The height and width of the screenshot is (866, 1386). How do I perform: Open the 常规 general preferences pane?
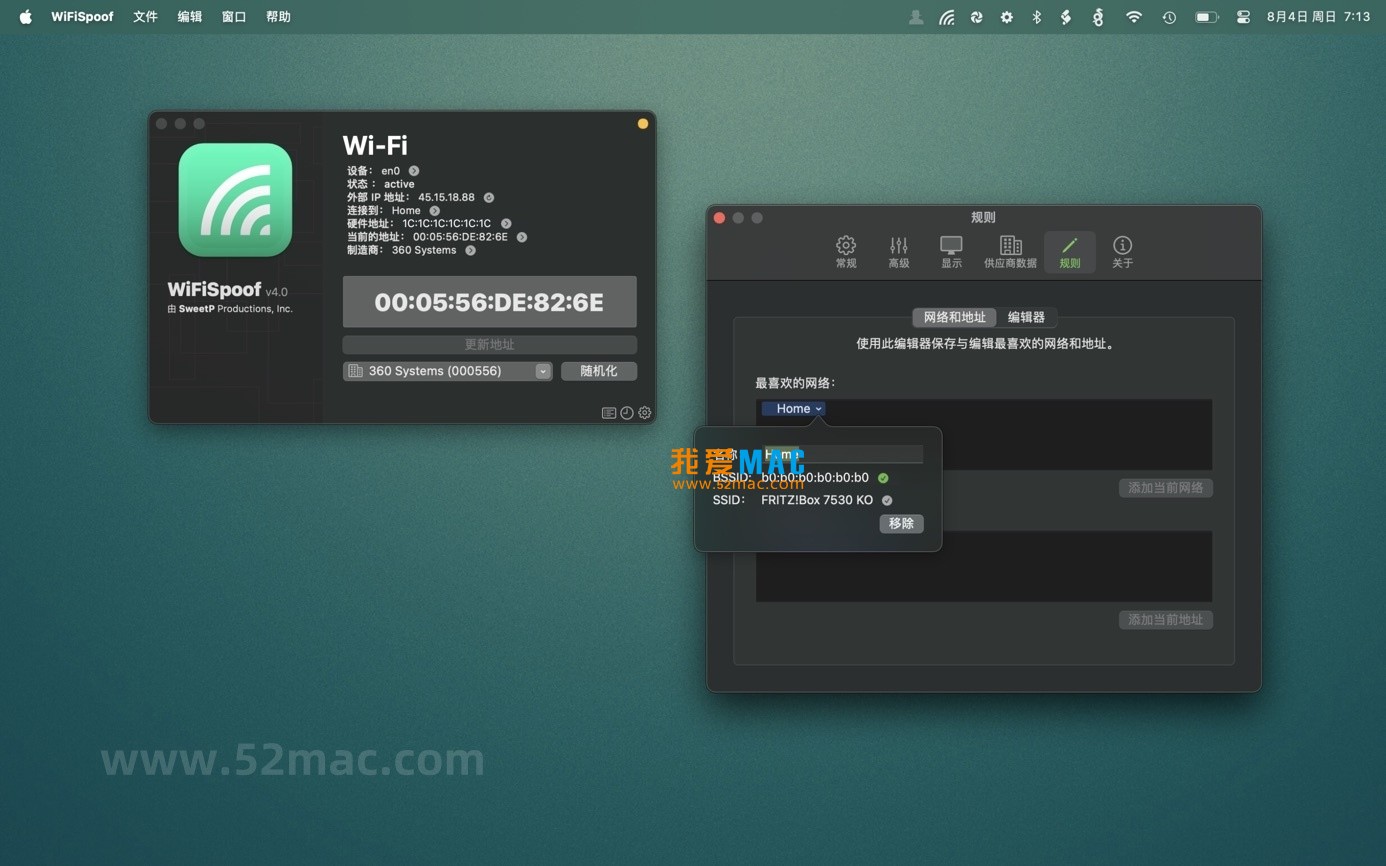(845, 252)
